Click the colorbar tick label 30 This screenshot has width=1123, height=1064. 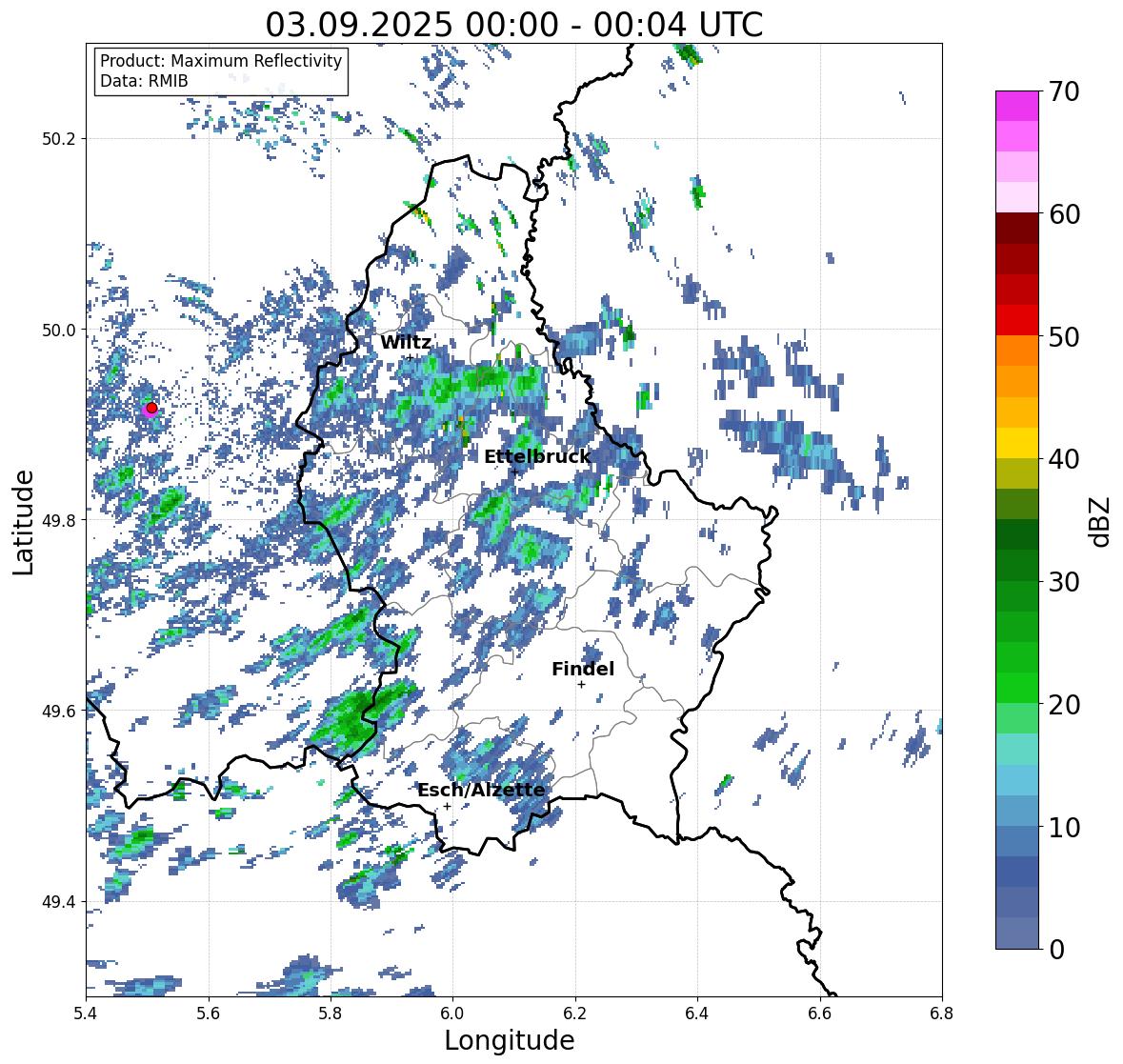coord(1064,582)
